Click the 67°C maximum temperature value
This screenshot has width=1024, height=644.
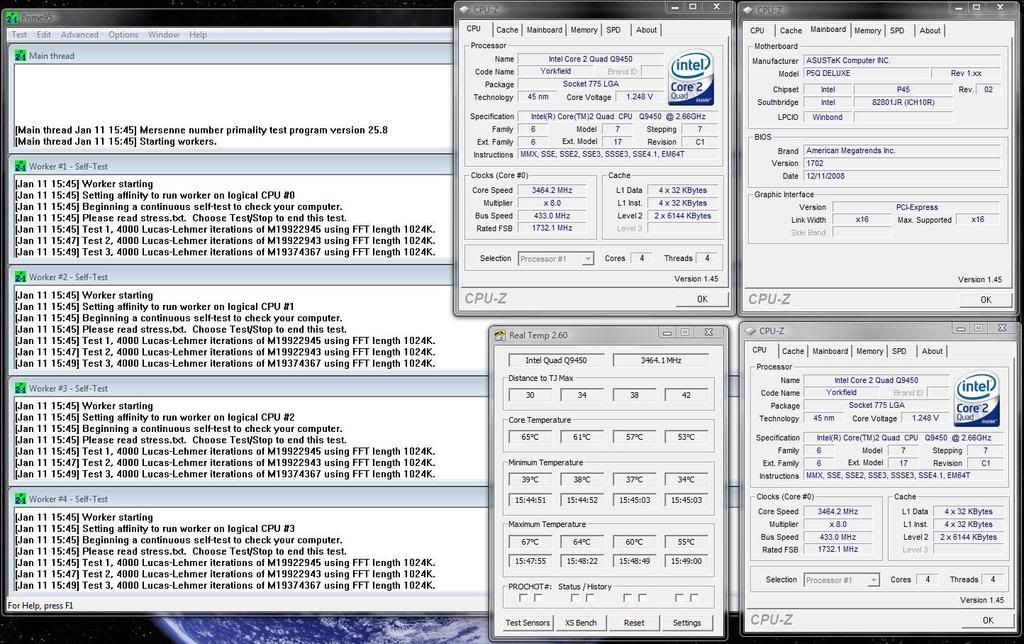click(530, 542)
